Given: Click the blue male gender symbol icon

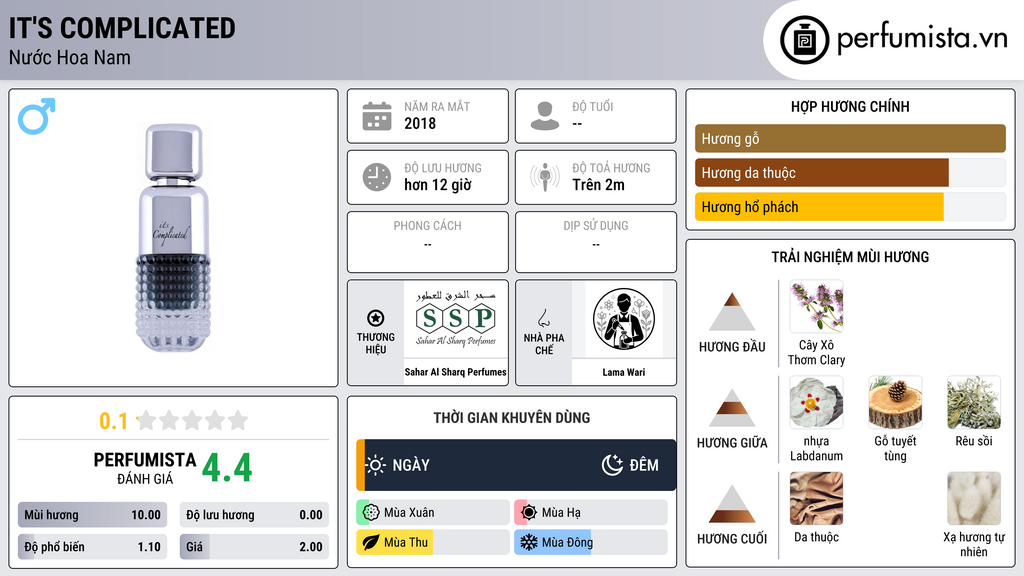Looking at the screenshot, I should (x=37, y=116).
